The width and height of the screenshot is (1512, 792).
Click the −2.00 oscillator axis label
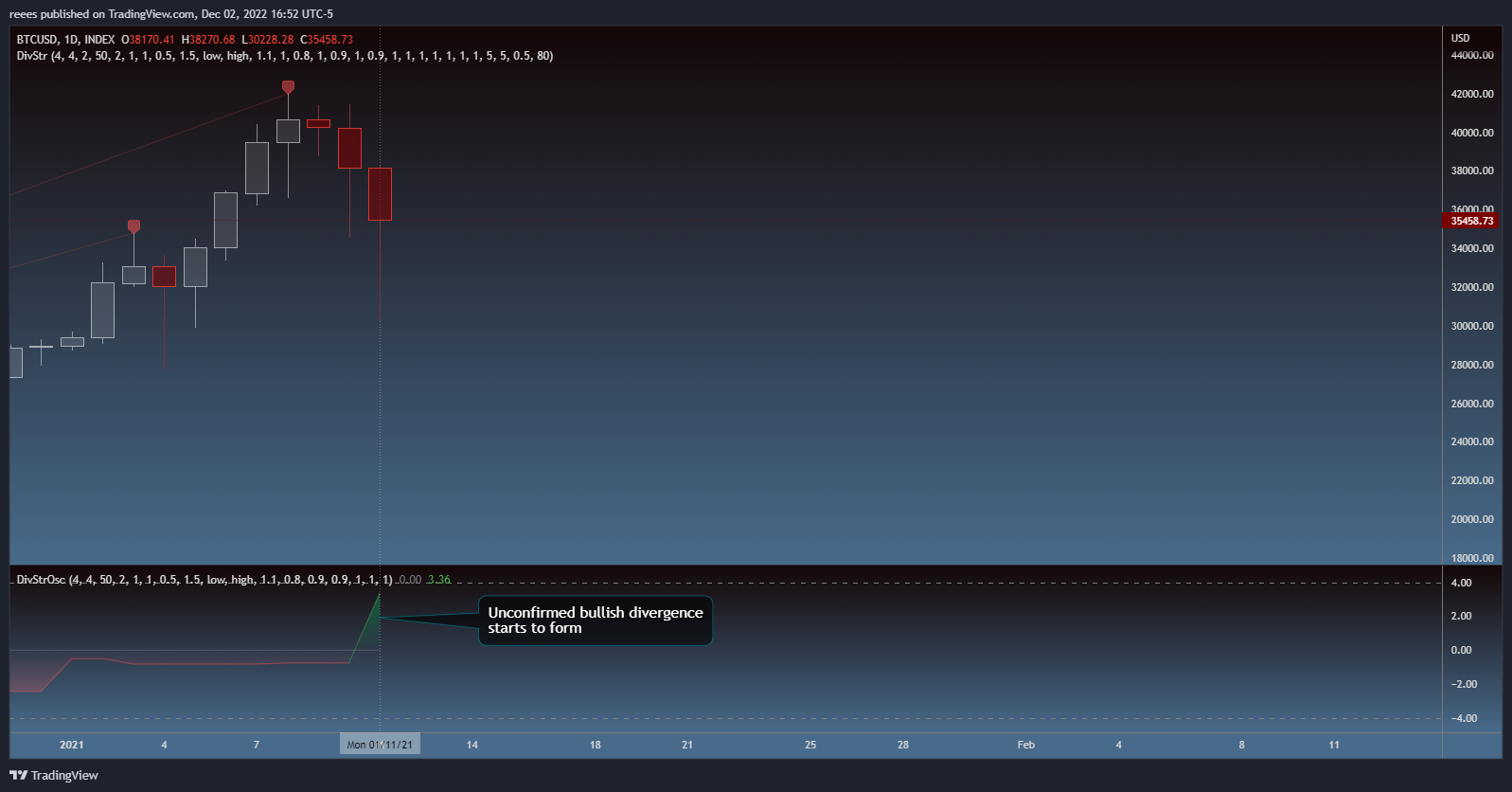(1464, 684)
